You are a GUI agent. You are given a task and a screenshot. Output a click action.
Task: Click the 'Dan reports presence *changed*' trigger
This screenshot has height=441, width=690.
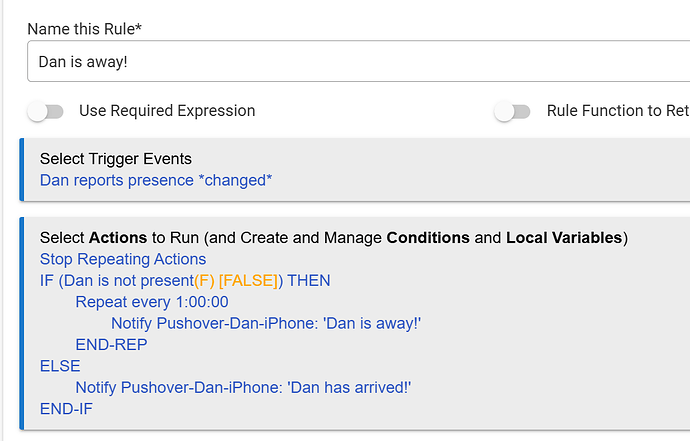coord(156,180)
